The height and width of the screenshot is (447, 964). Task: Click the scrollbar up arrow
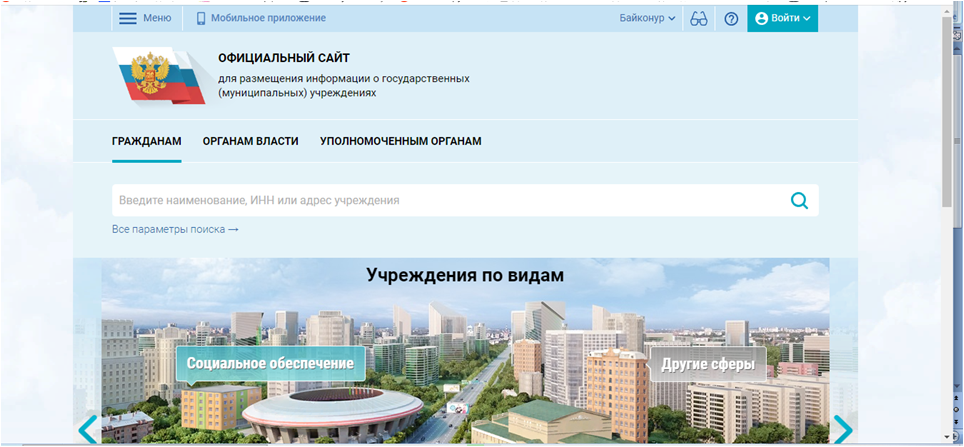coord(947,11)
